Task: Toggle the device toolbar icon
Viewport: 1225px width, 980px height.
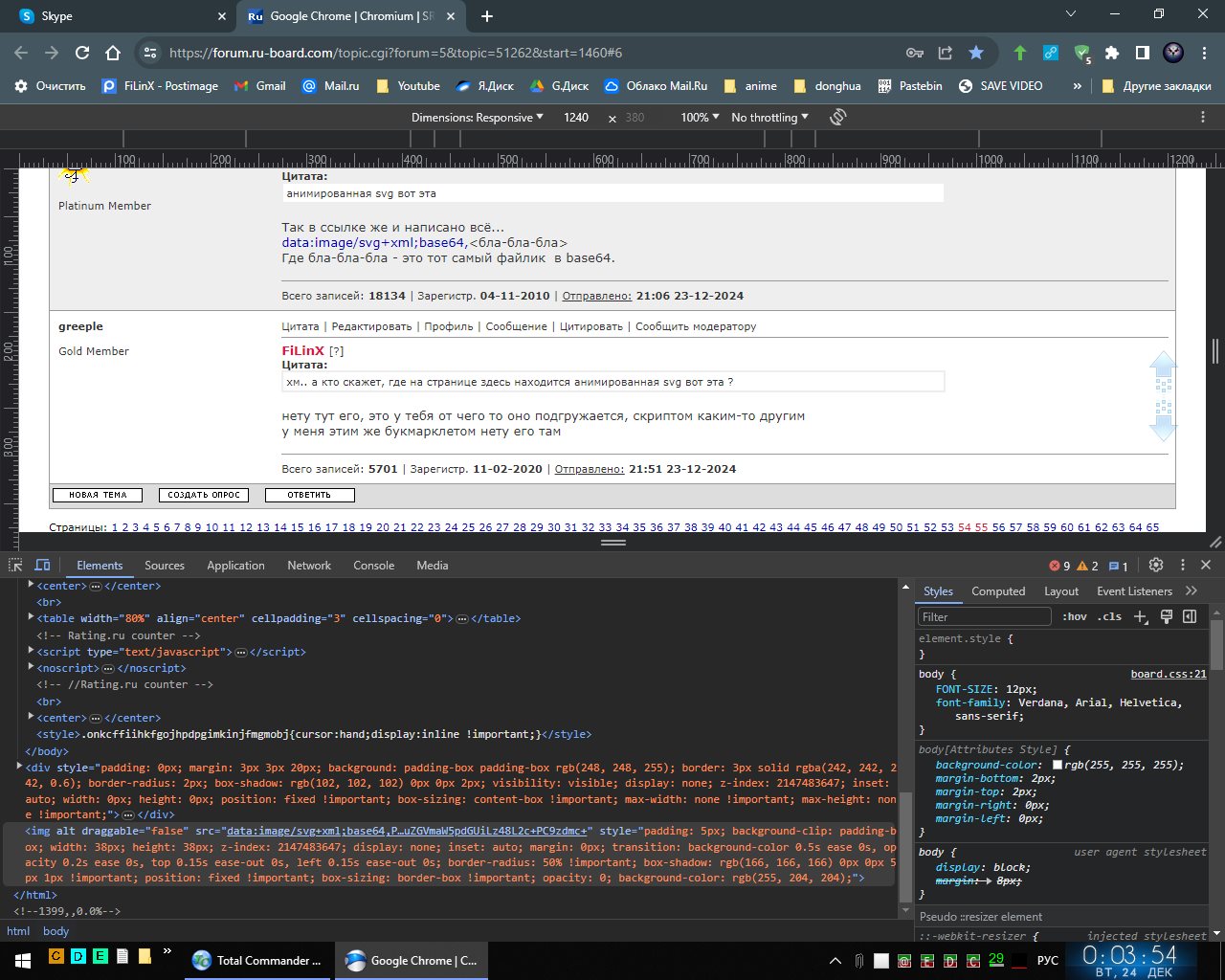Action: tap(42, 566)
